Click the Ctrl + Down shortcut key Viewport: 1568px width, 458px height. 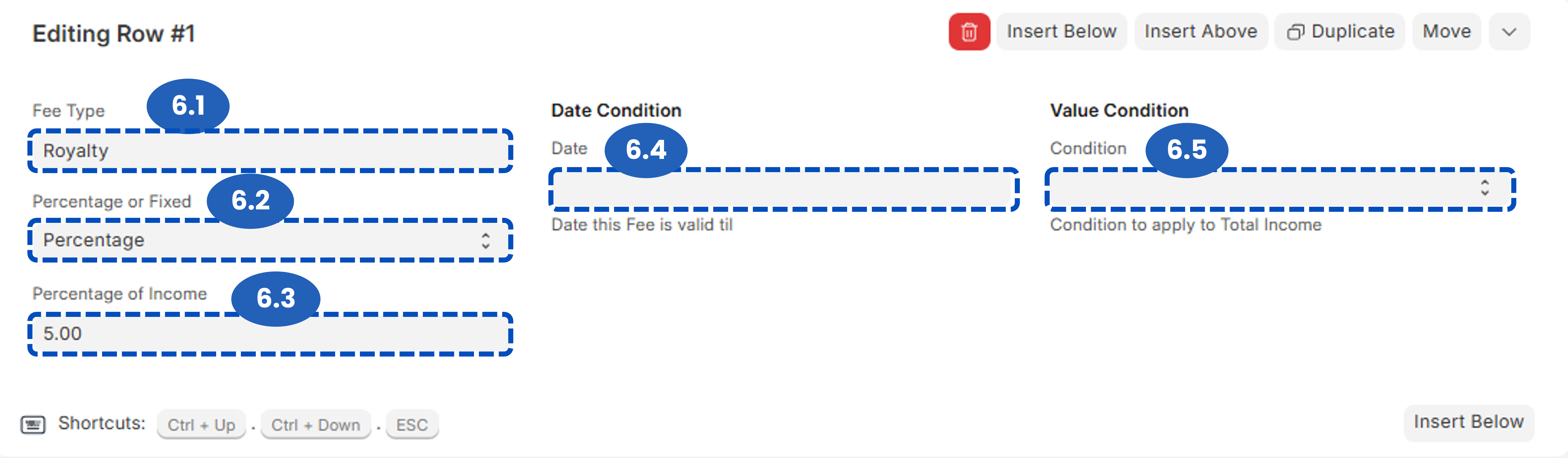[315, 425]
